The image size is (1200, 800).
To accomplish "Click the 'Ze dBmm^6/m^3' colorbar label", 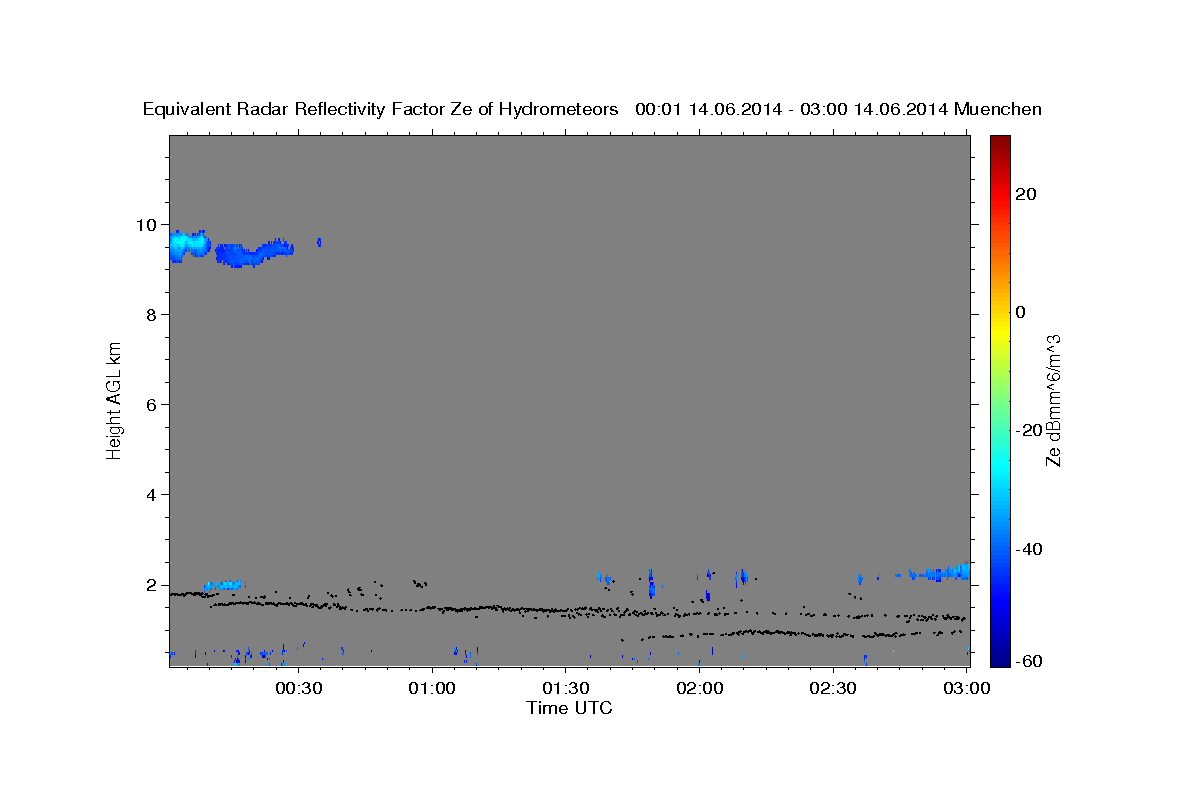I will (1053, 400).
